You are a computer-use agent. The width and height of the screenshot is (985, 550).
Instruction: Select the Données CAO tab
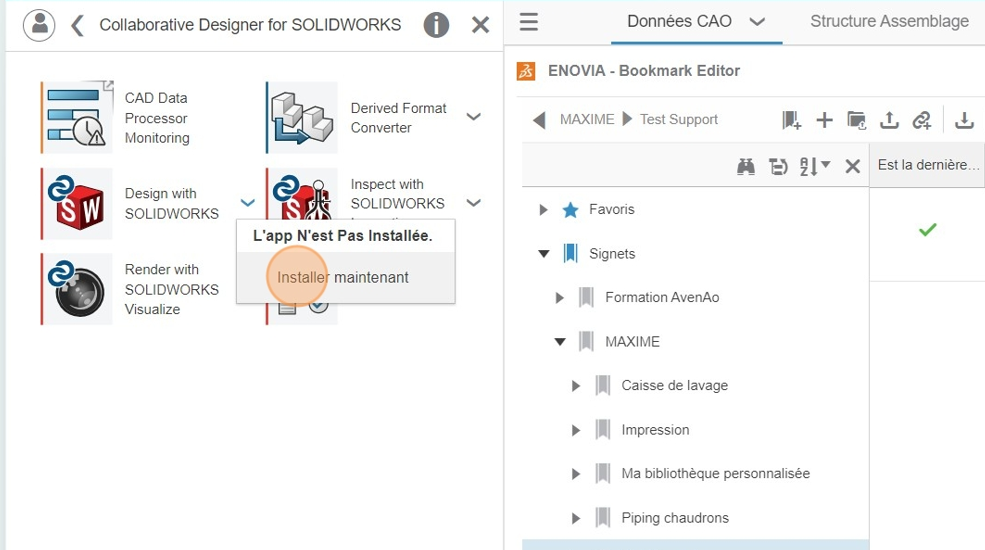click(x=696, y=21)
